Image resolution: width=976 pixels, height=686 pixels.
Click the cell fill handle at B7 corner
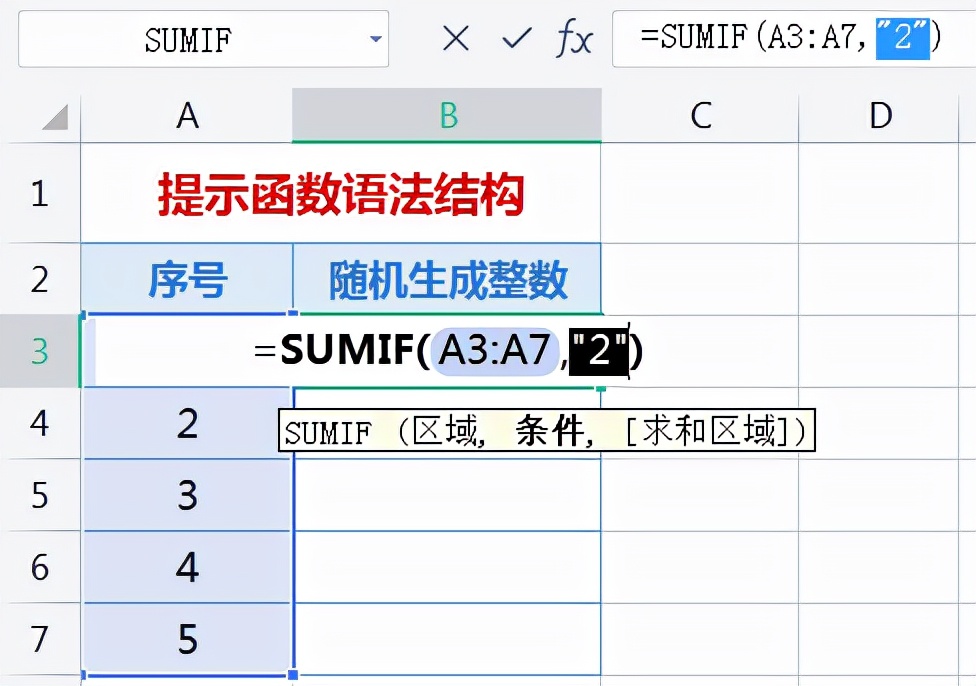[293, 674]
